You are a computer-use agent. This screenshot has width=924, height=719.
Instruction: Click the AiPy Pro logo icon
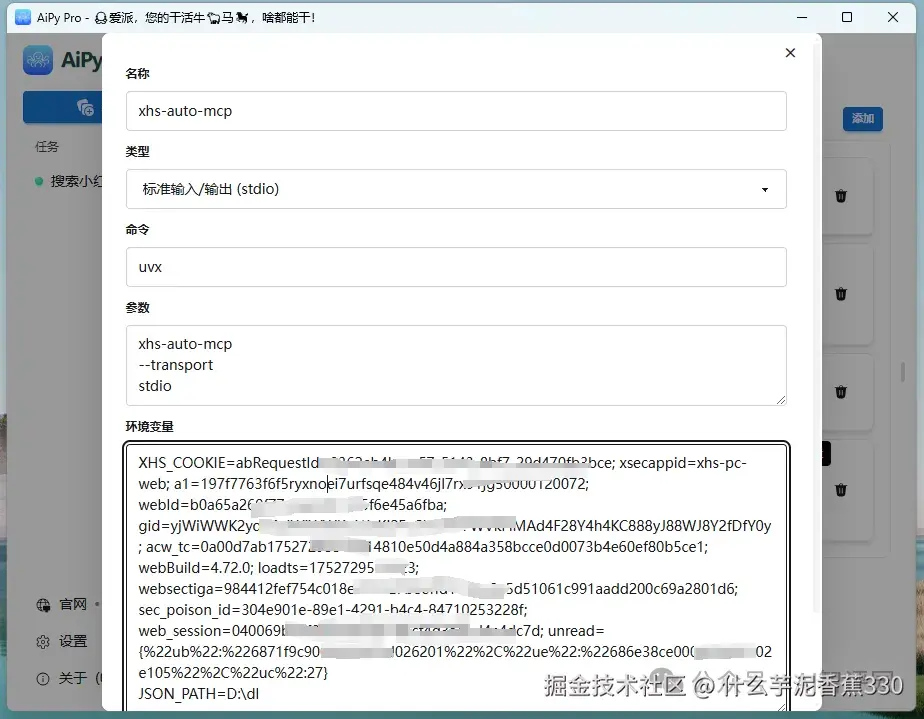point(38,60)
